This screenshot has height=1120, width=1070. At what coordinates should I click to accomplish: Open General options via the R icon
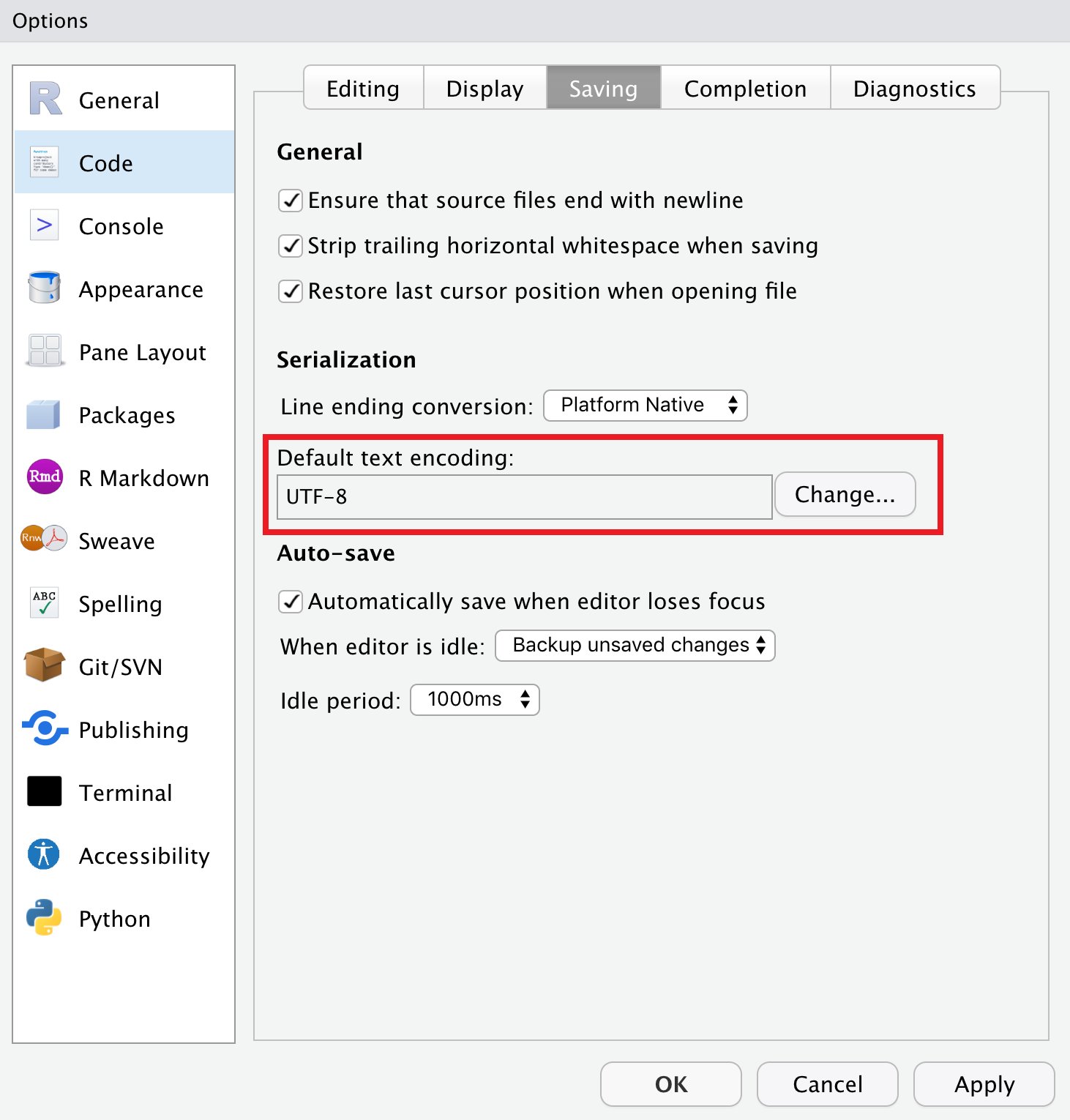[x=45, y=100]
